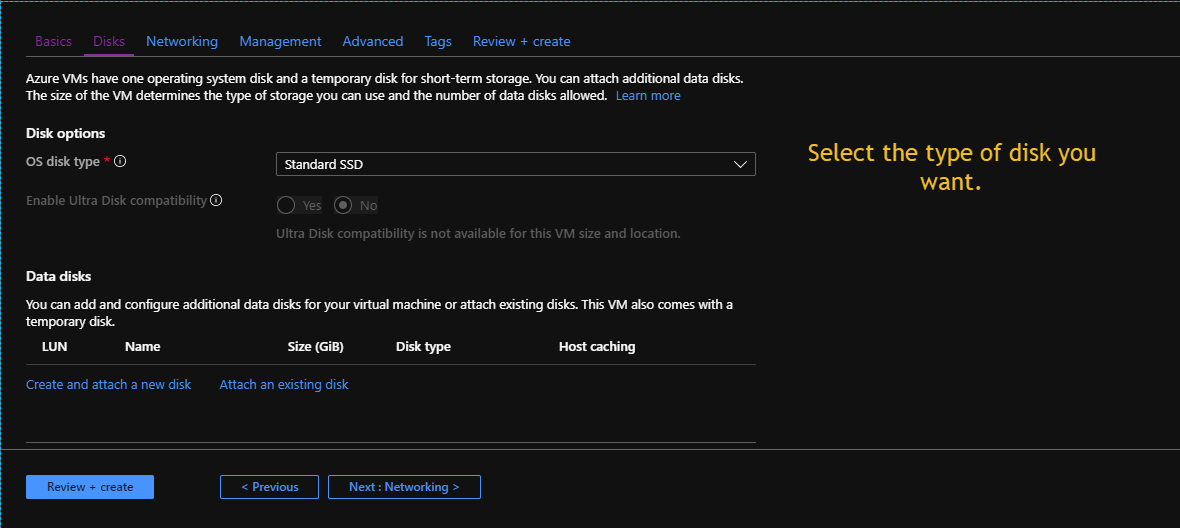The width and height of the screenshot is (1180, 528).
Task: Open the Management tab
Action: click(x=280, y=41)
